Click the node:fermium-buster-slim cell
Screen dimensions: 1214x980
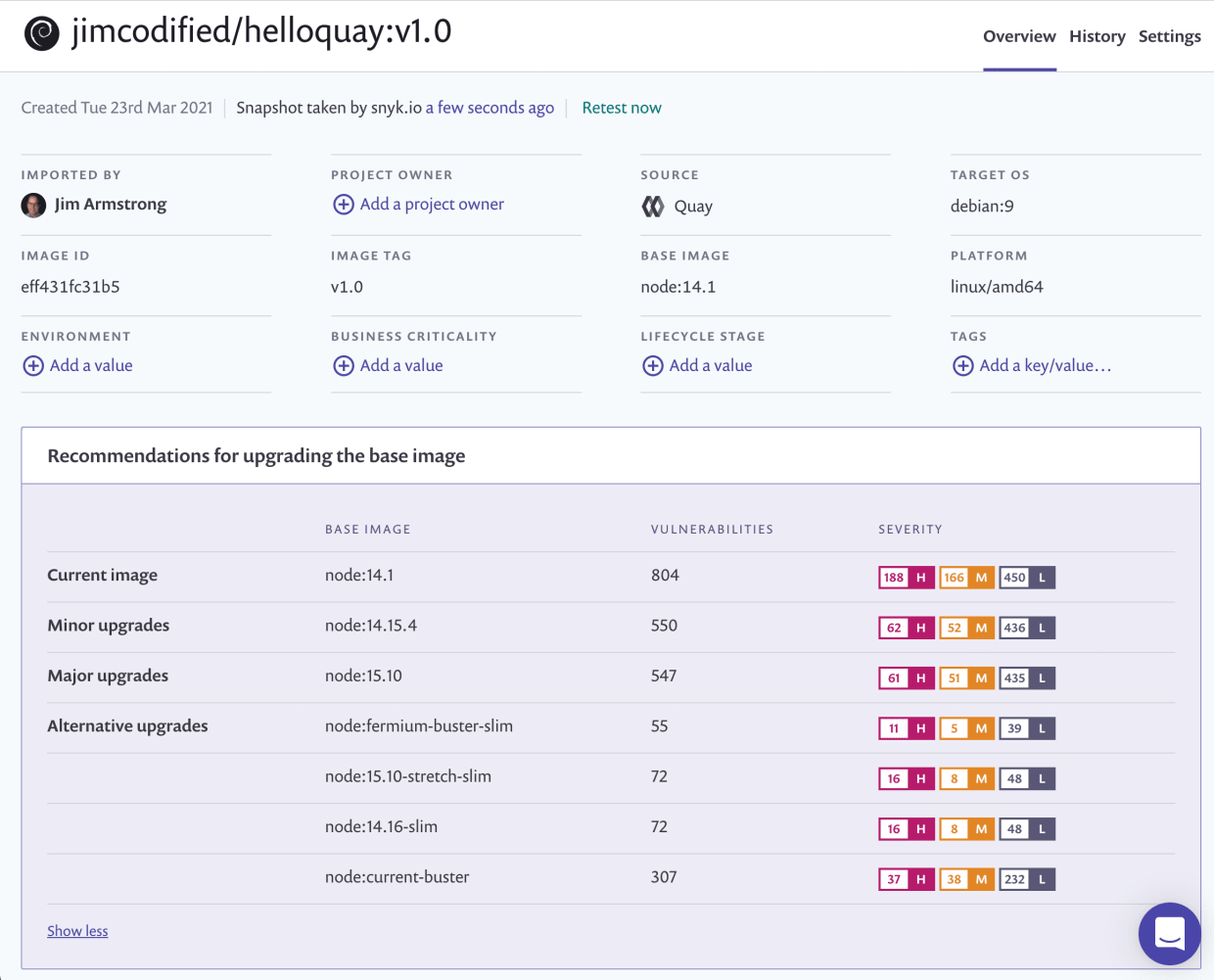pyautogui.click(x=419, y=726)
